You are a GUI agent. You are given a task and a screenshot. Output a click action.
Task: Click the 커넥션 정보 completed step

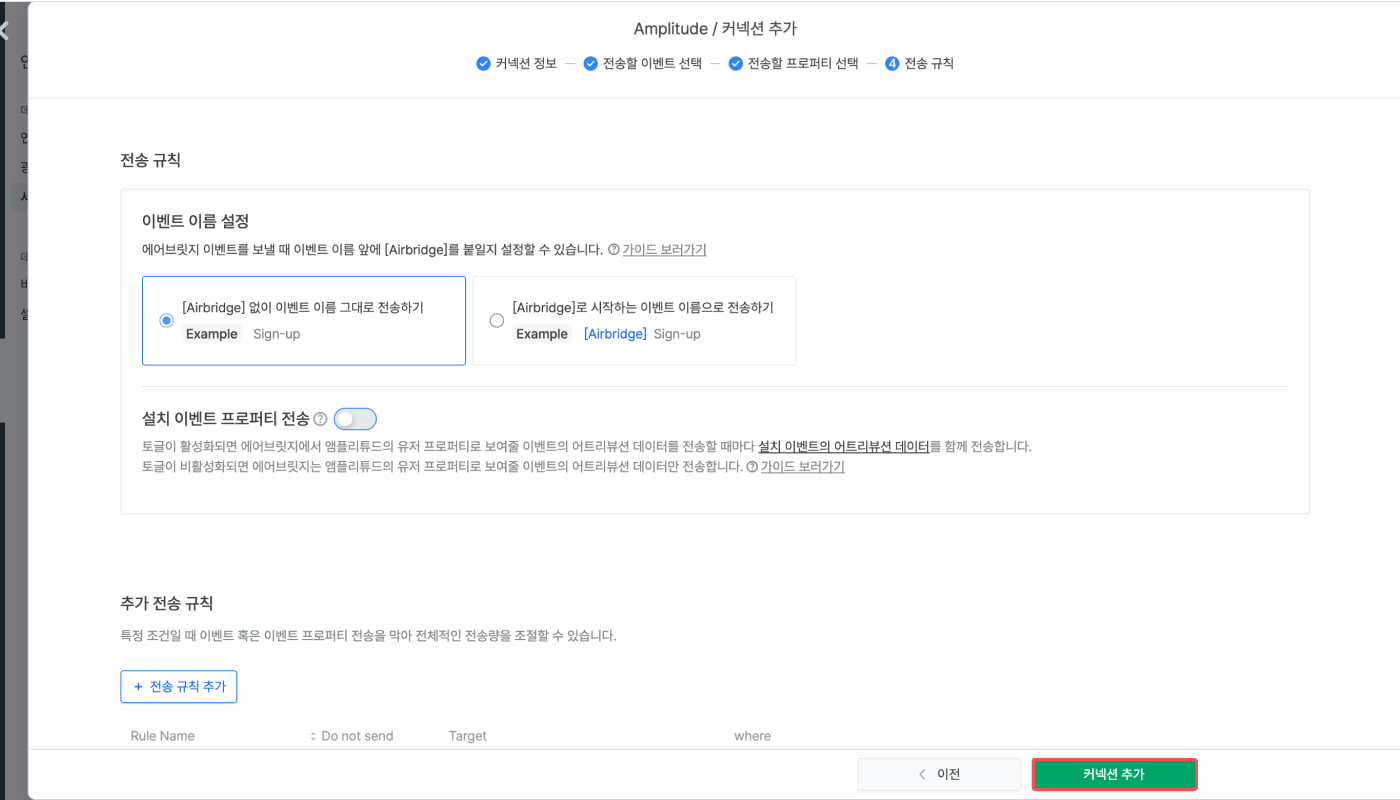517,64
